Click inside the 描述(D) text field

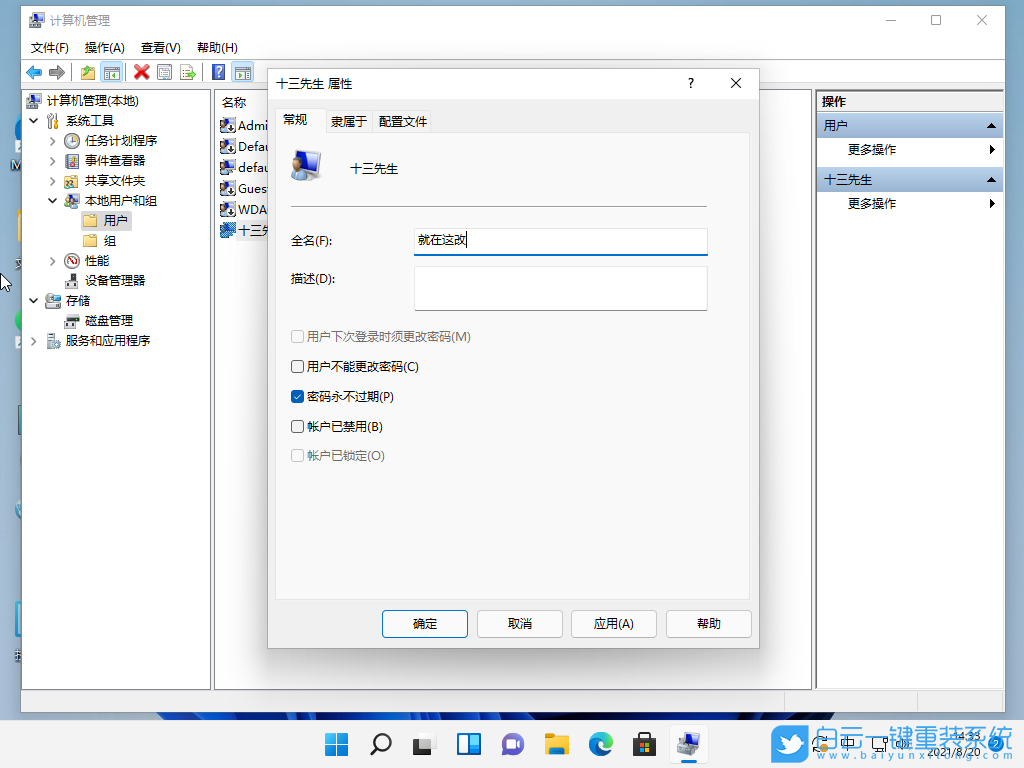pyautogui.click(x=560, y=289)
